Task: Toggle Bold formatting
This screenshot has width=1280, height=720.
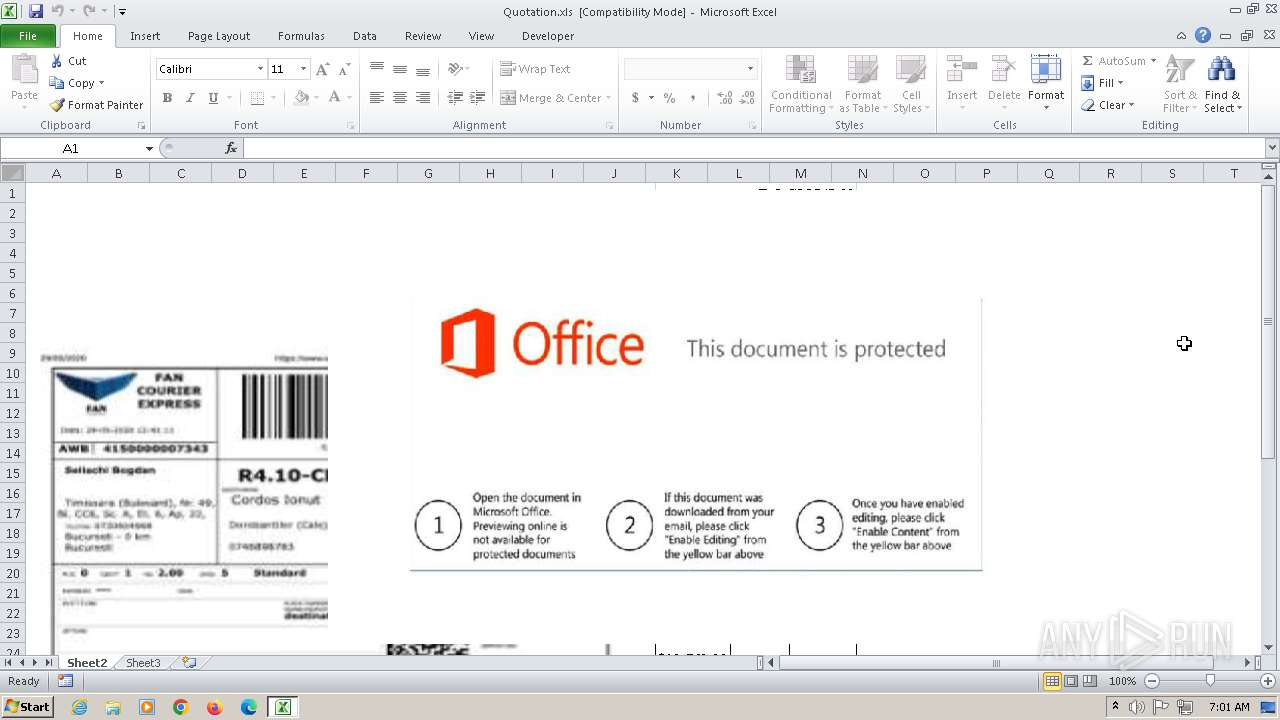Action: coord(167,98)
